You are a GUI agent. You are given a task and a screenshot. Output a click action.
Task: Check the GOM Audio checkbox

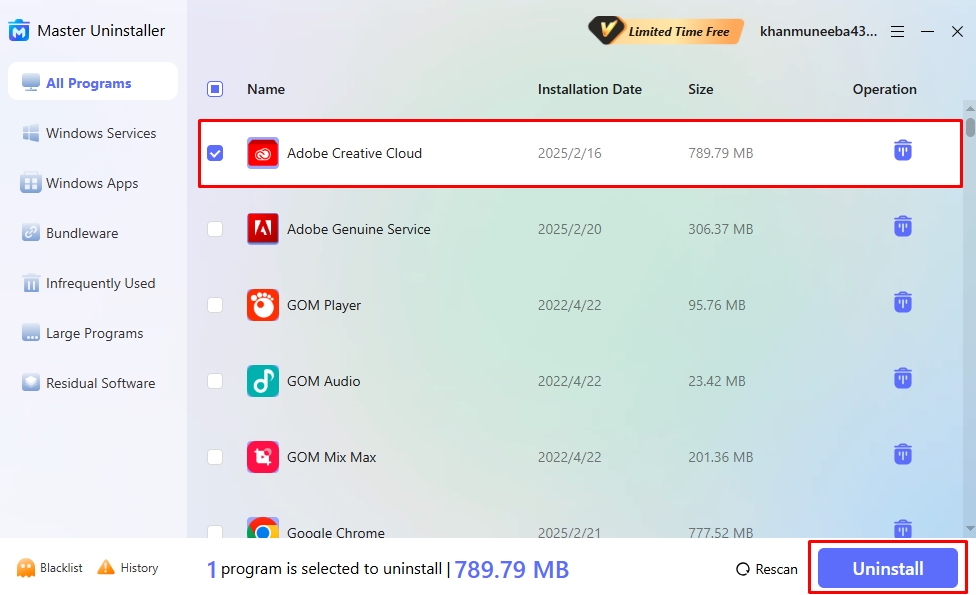[215, 381]
